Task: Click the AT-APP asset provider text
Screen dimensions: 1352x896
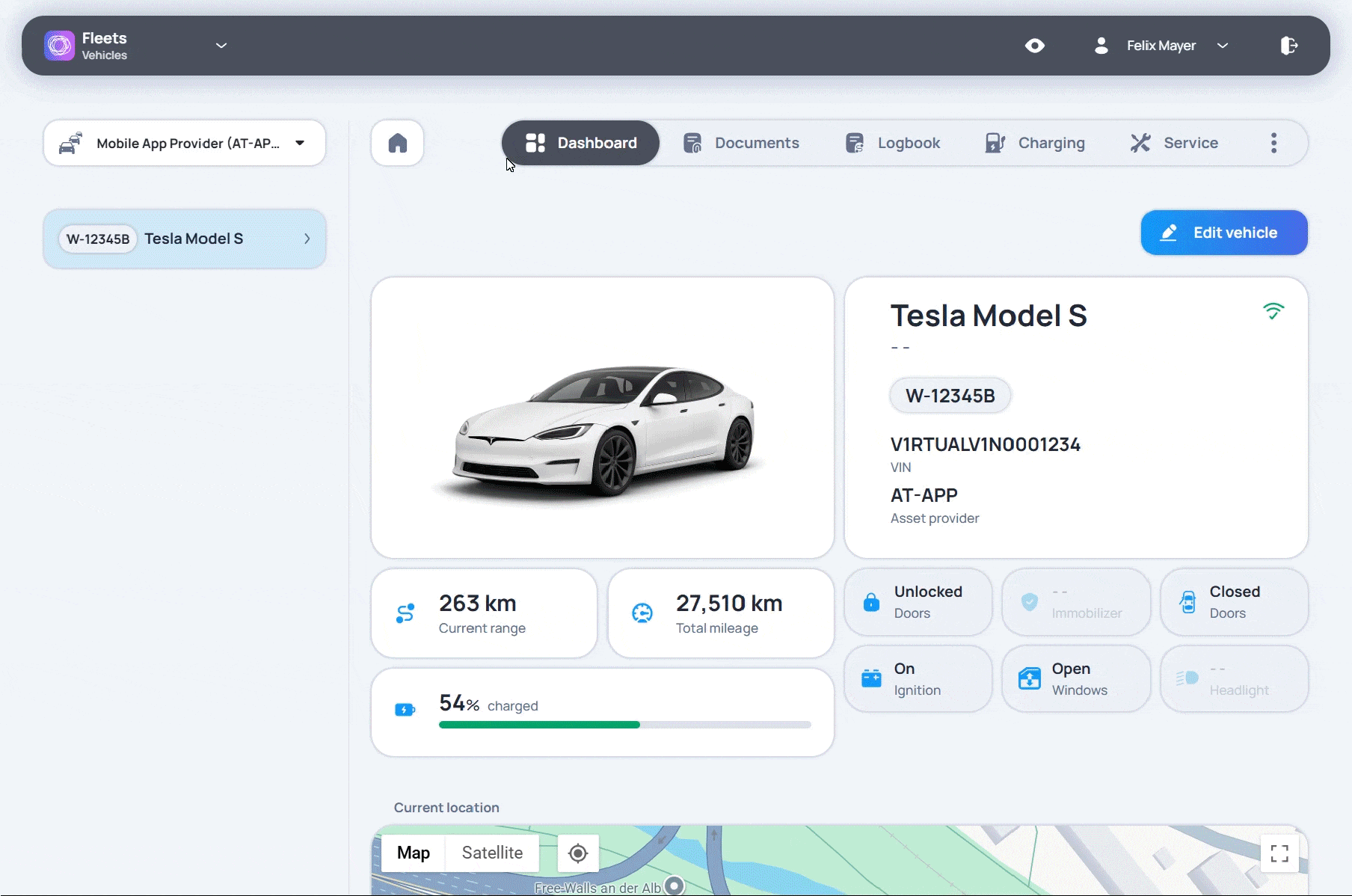Action: coord(924,495)
